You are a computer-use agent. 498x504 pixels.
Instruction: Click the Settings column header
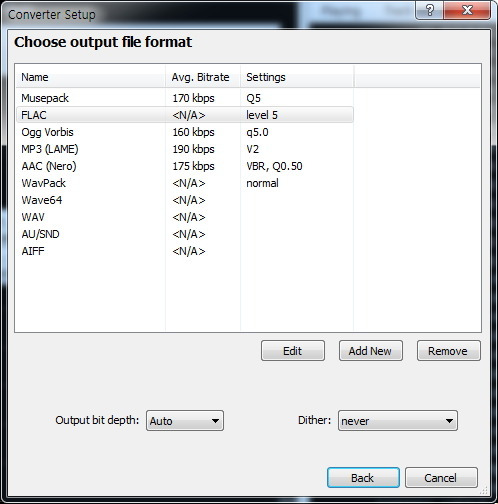297,77
